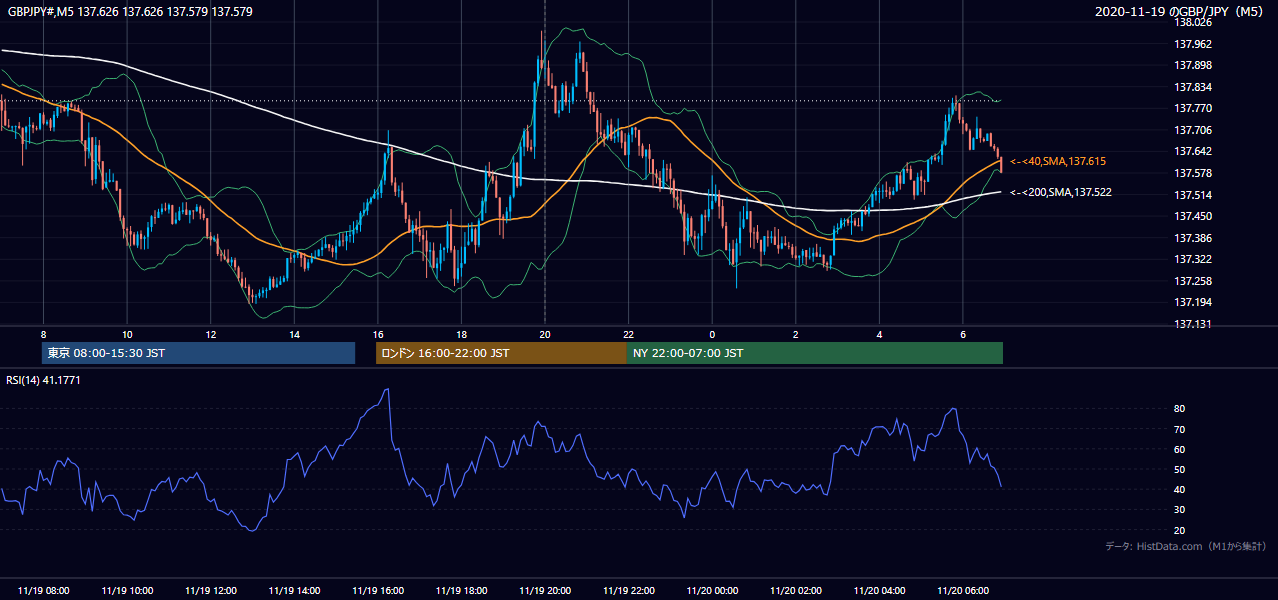Click the 137.514 price axis label
The height and width of the screenshot is (600, 1278).
point(1192,195)
